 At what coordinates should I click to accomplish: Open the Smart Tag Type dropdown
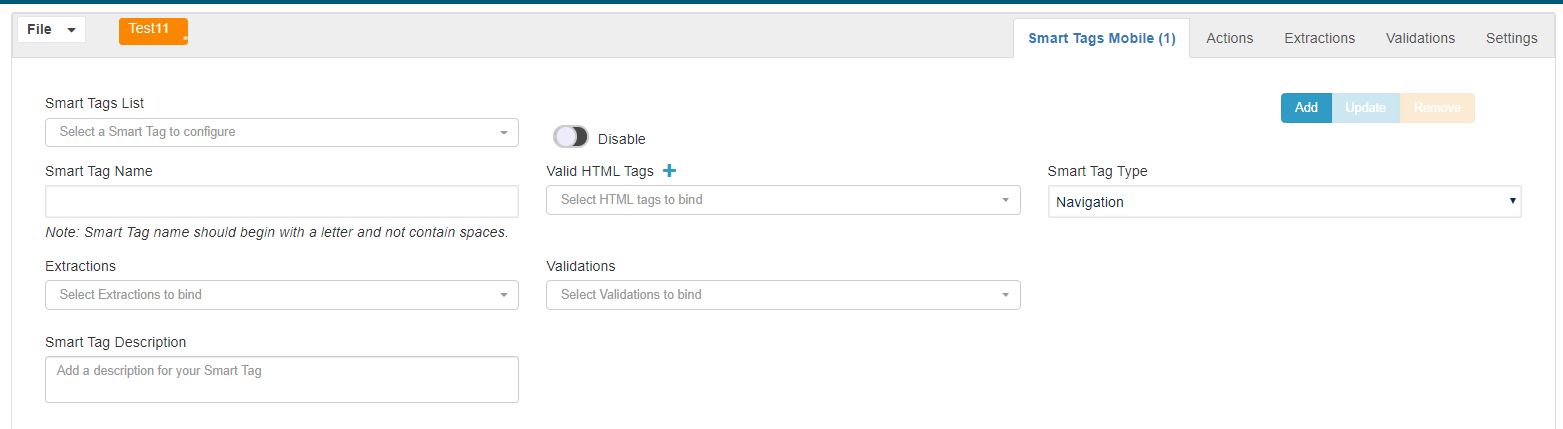(x=1285, y=202)
